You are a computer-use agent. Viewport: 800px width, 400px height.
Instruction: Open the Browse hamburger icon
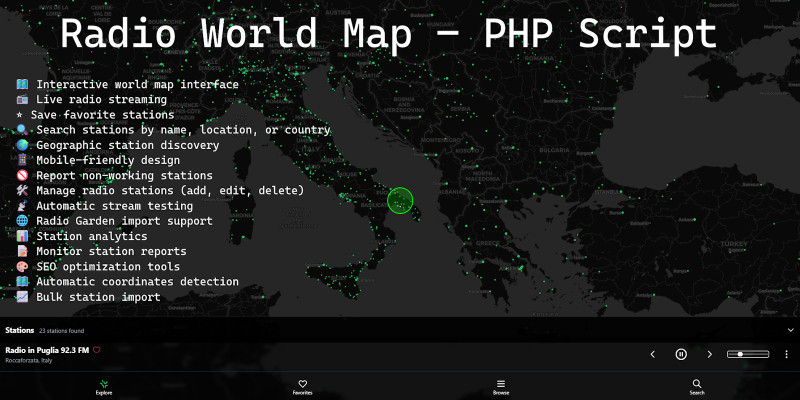501,384
